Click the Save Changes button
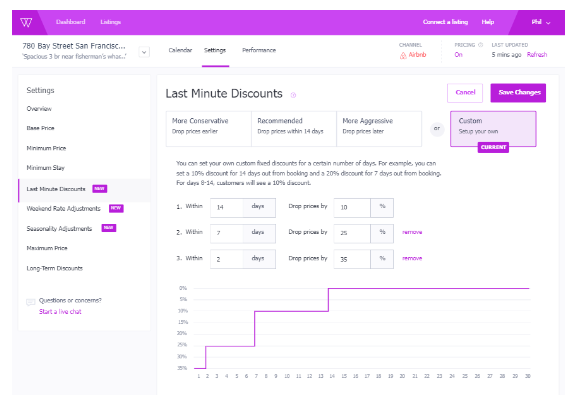Screen dimensions: 572x395 click(x=518, y=93)
